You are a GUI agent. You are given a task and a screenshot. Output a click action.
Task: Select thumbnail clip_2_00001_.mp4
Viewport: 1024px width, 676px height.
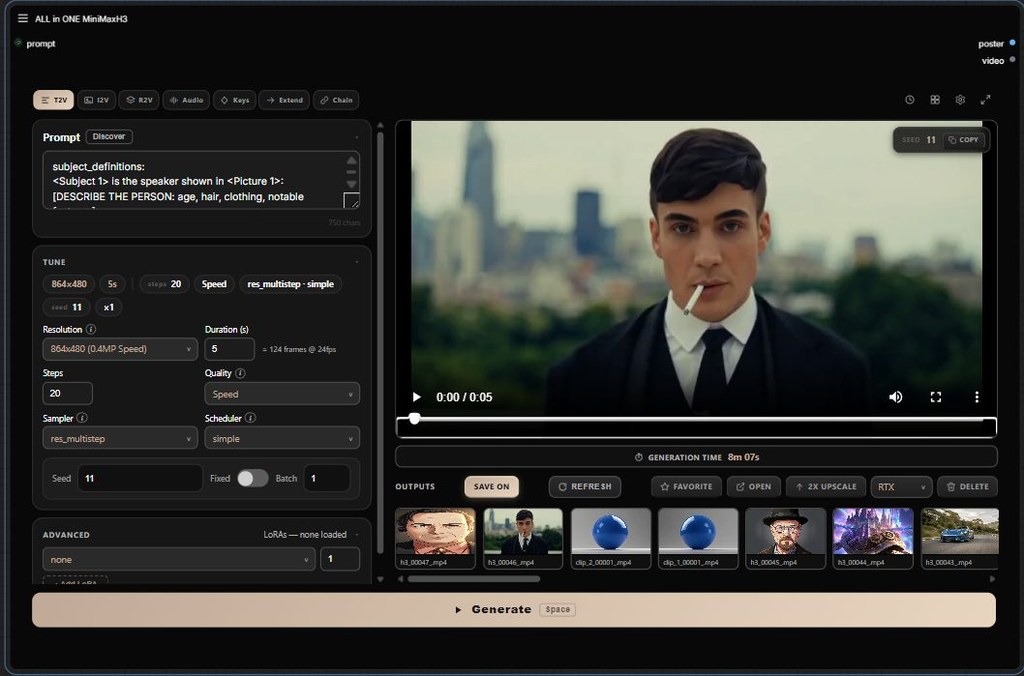[611, 538]
